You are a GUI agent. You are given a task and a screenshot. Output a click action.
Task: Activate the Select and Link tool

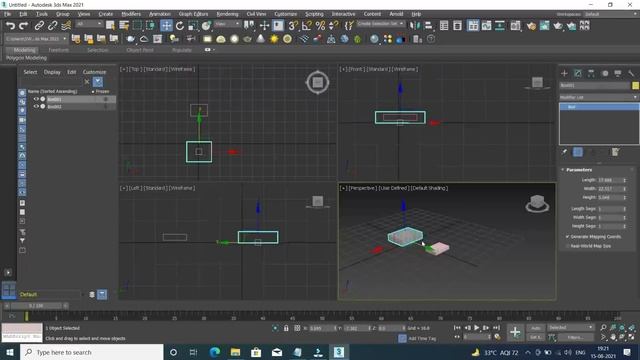(39, 26)
